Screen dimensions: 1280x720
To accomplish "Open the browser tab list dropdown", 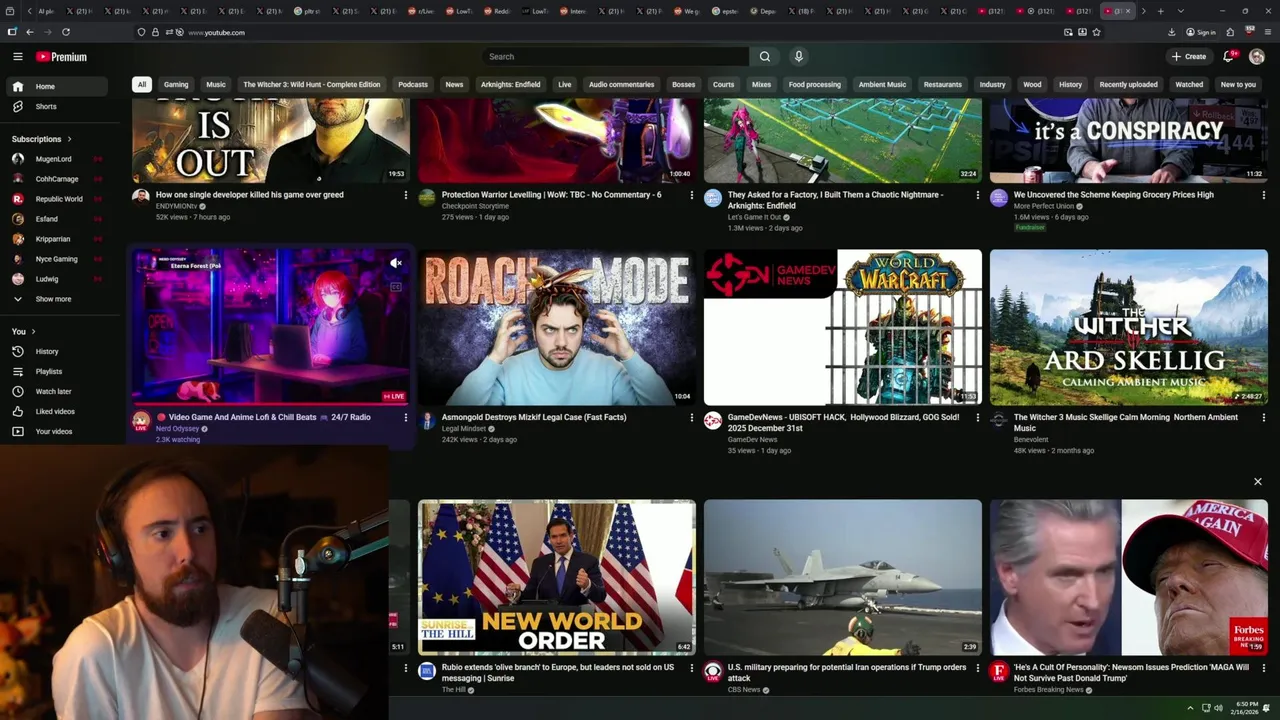I will 1180,11.
